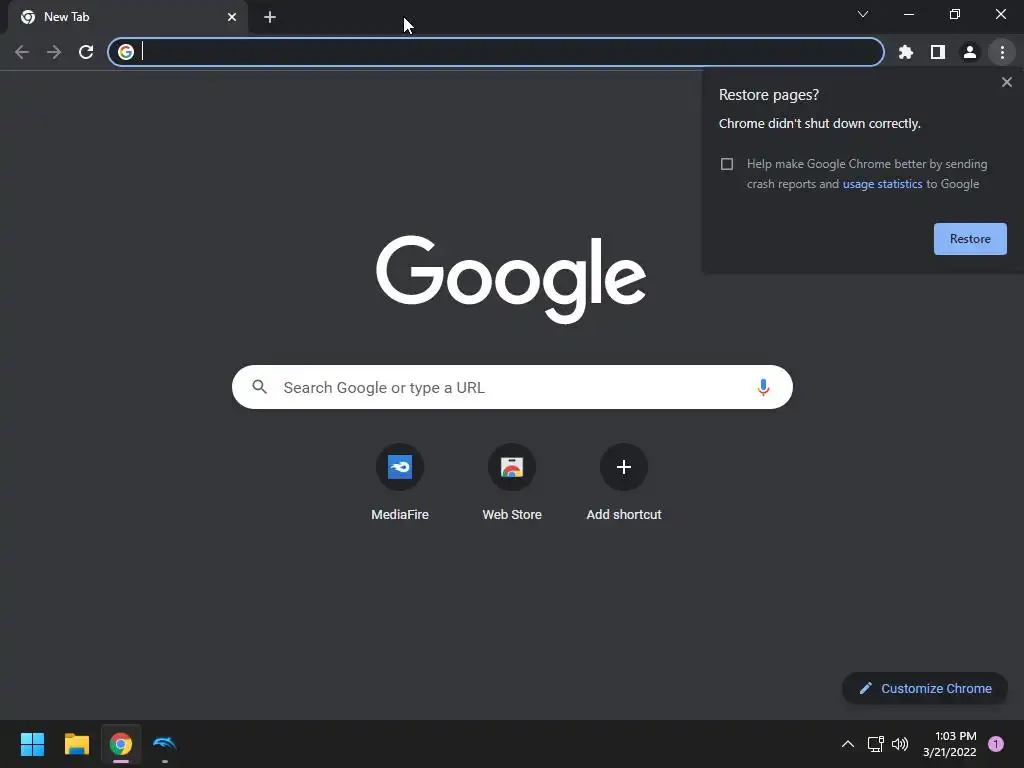
Task: Dismiss the Restore pages popup
Action: (1006, 82)
